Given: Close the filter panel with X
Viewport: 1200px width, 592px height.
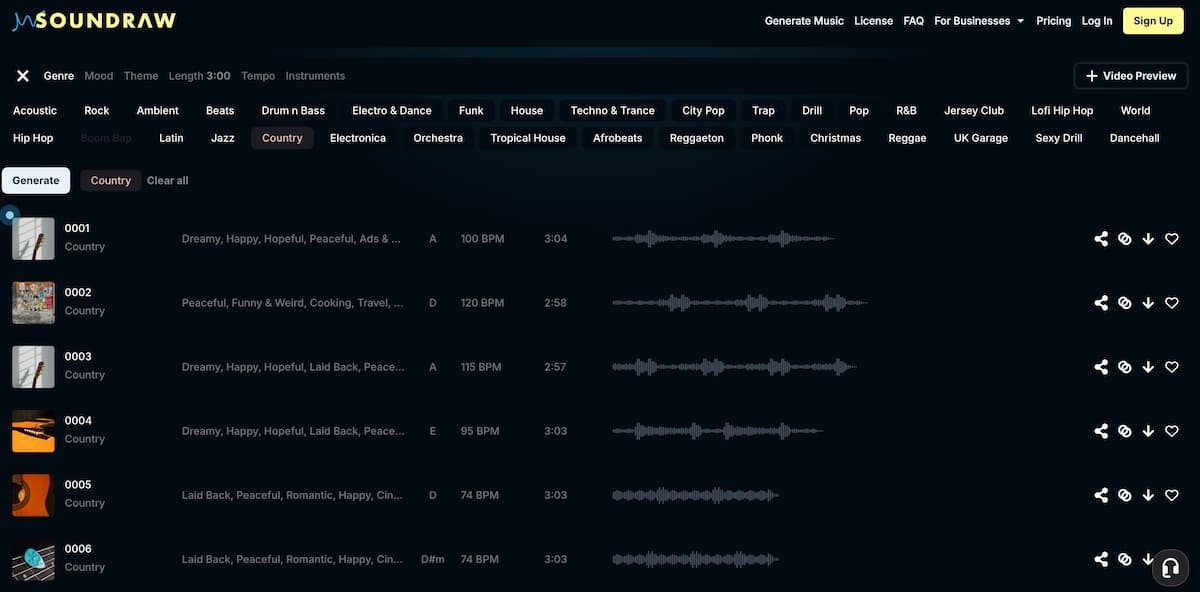Looking at the screenshot, I should pos(23,76).
